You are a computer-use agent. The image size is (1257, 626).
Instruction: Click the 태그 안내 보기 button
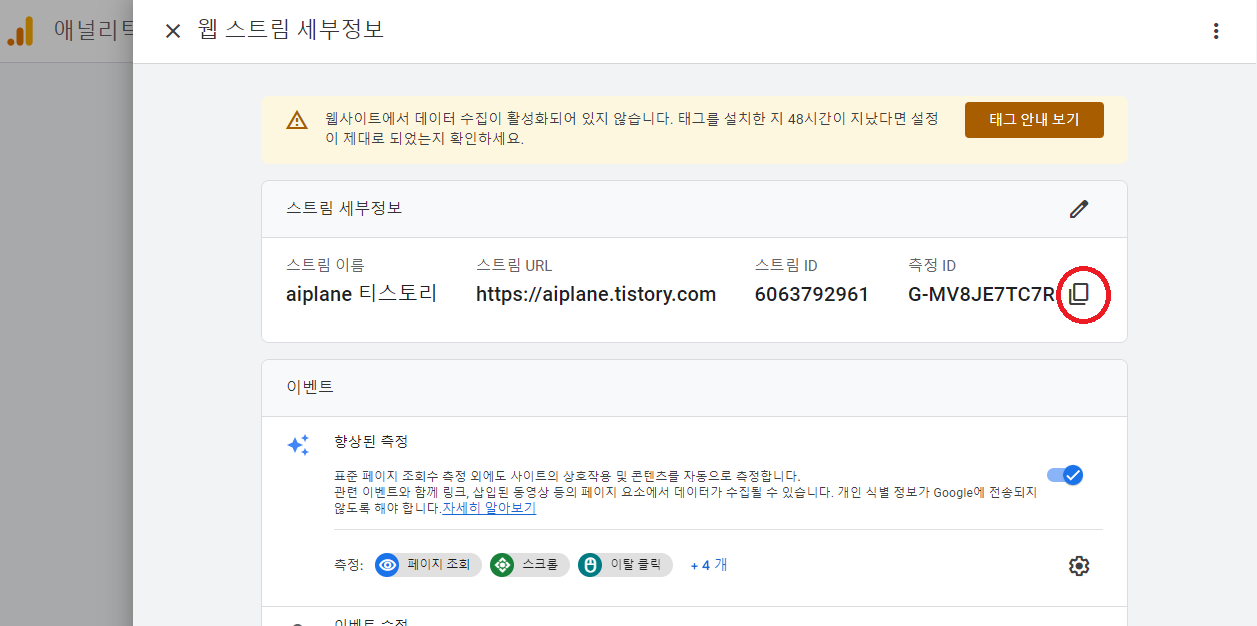1034,119
